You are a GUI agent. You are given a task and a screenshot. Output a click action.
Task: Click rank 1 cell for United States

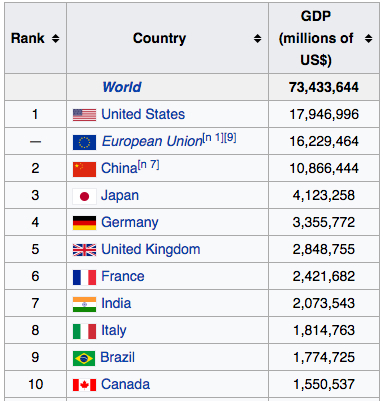[35, 115]
